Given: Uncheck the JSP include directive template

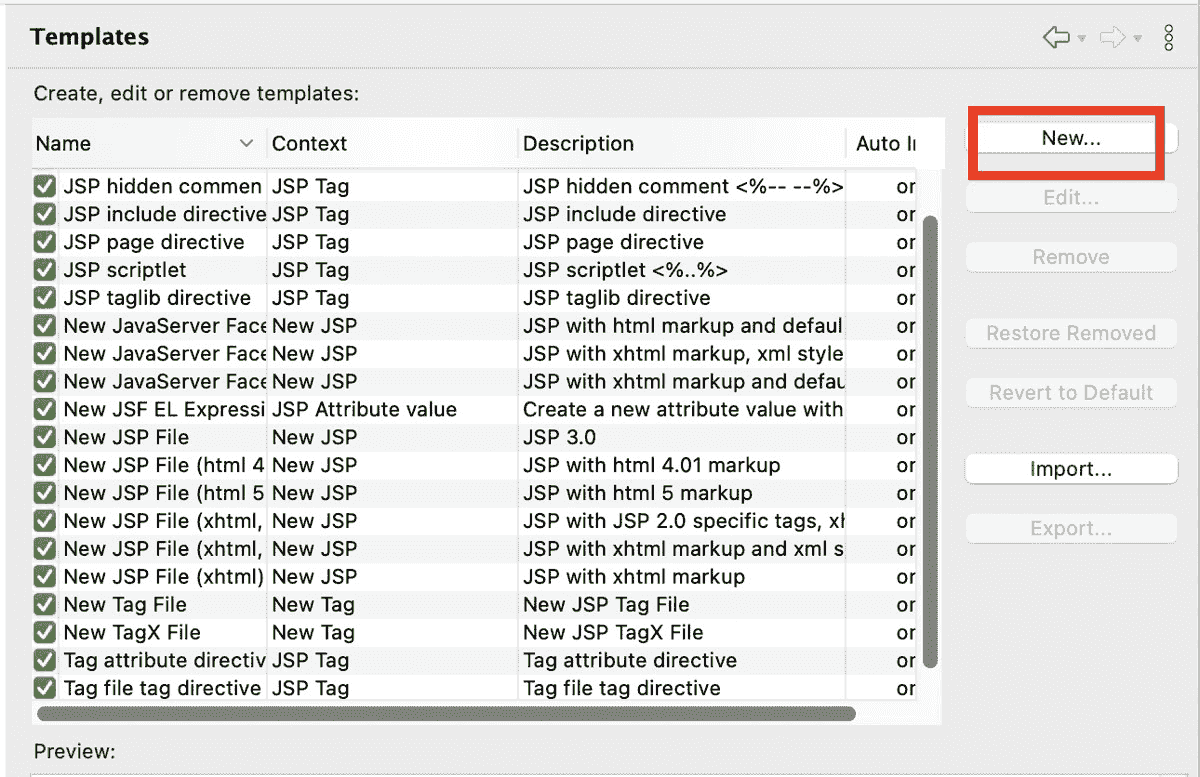Looking at the screenshot, I should [44, 214].
